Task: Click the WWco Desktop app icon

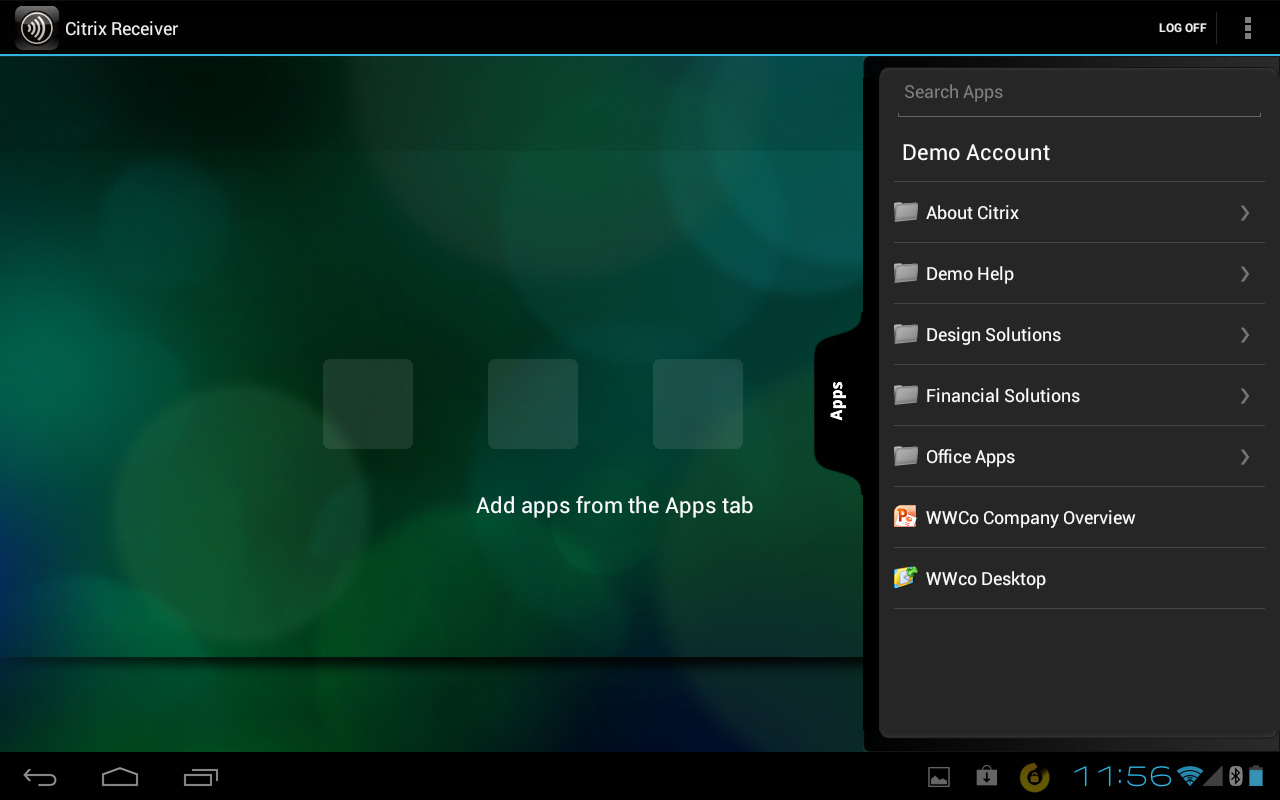Action: click(x=906, y=578)
